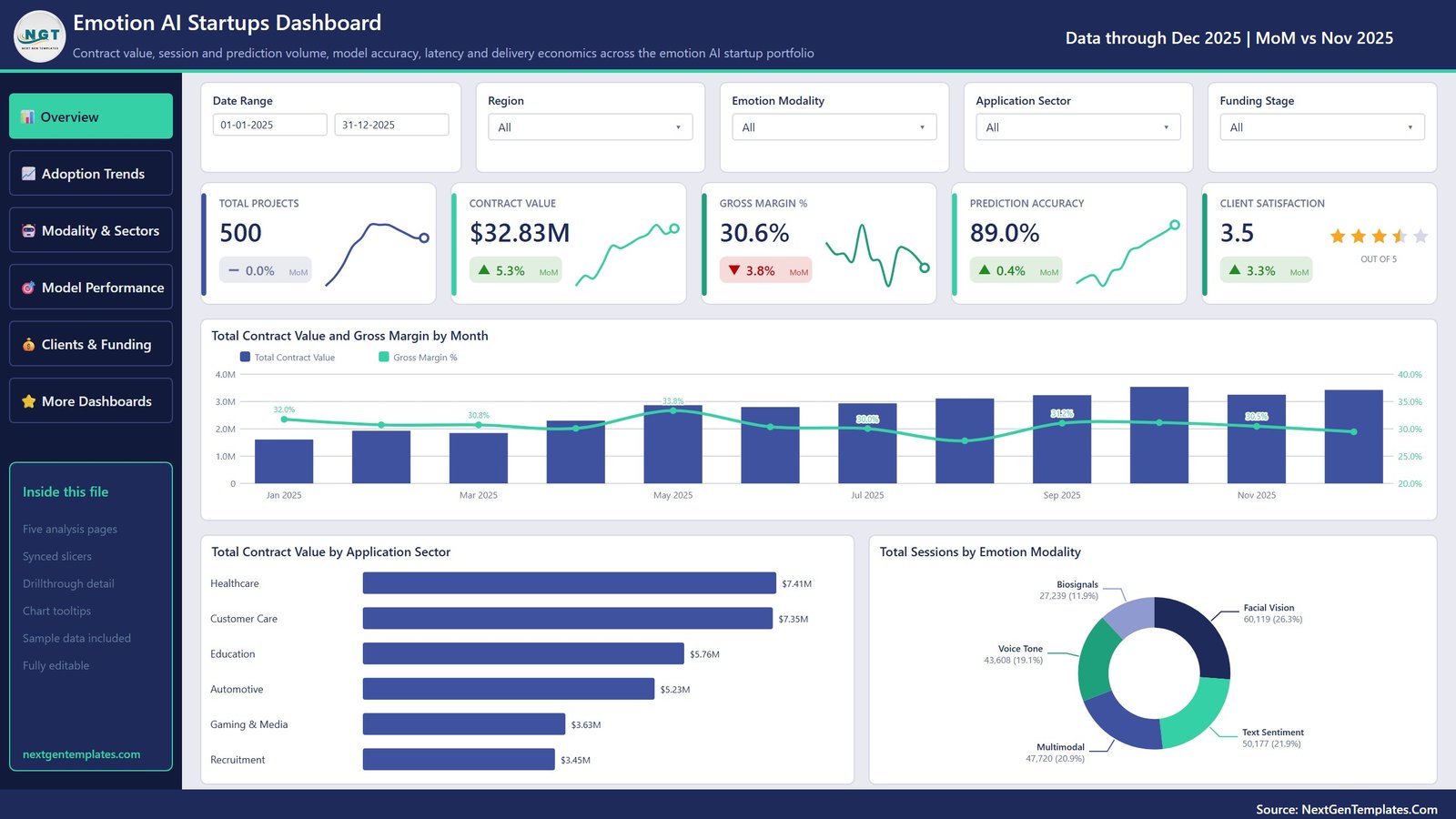Click 'Drillthrough detail' in Inside this file

tap(68, 583)
